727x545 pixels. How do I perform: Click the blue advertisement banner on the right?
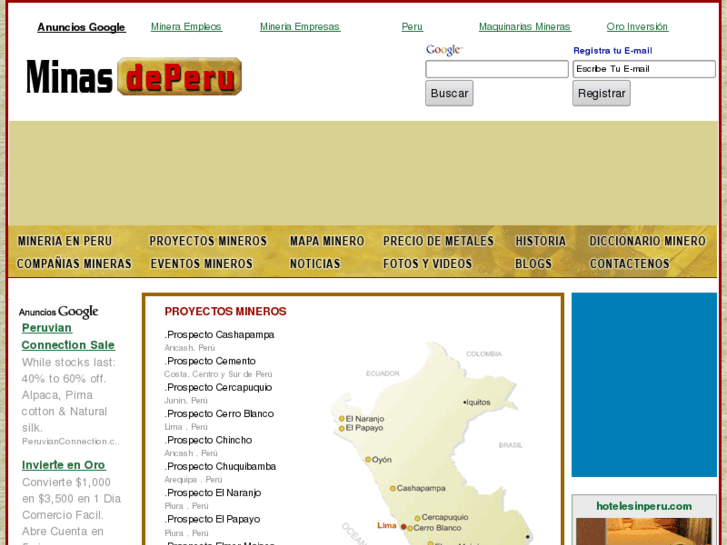644,385
